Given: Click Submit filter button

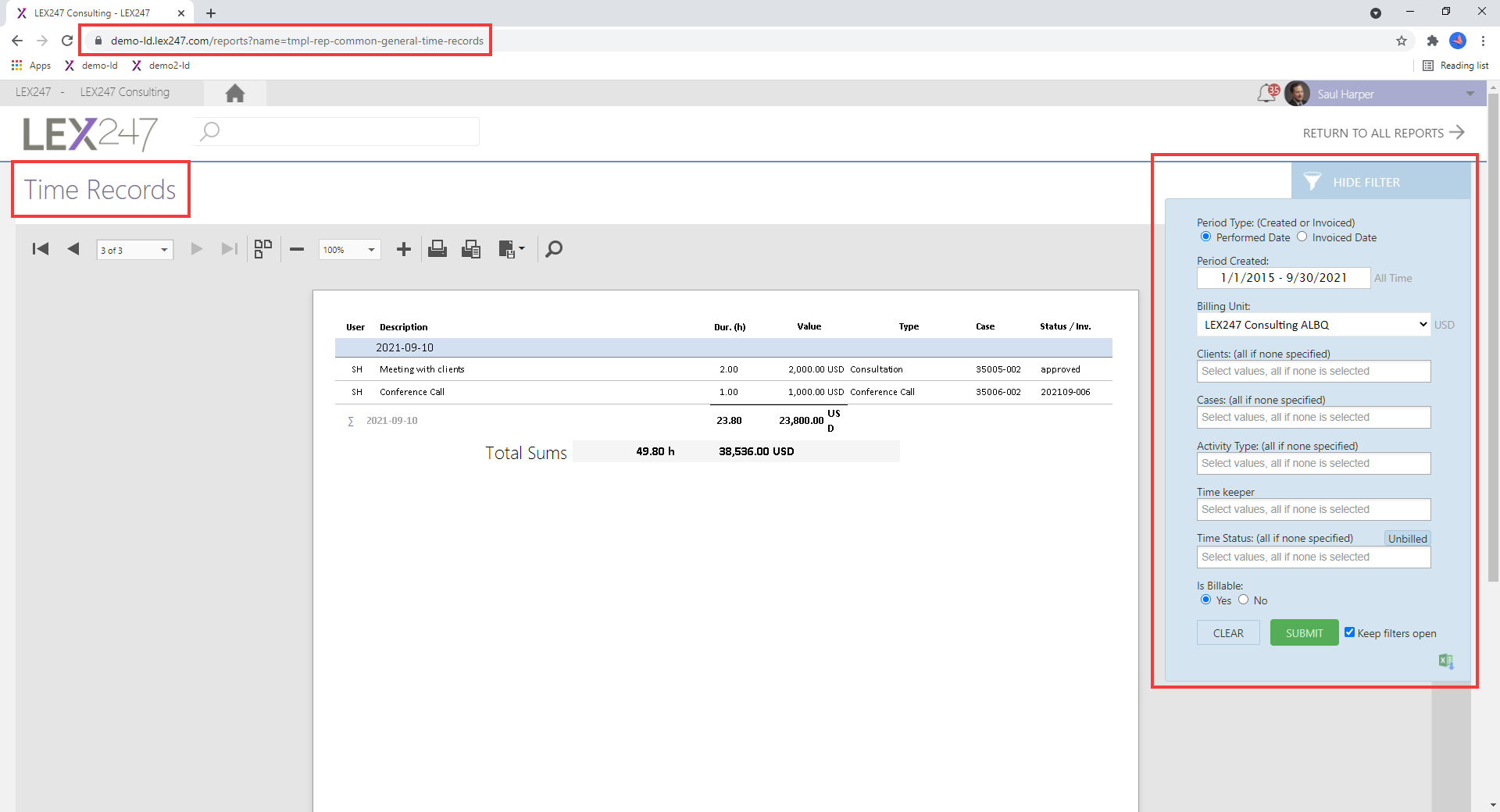Looking at the screenshot, I should [x=1304, y=632].
